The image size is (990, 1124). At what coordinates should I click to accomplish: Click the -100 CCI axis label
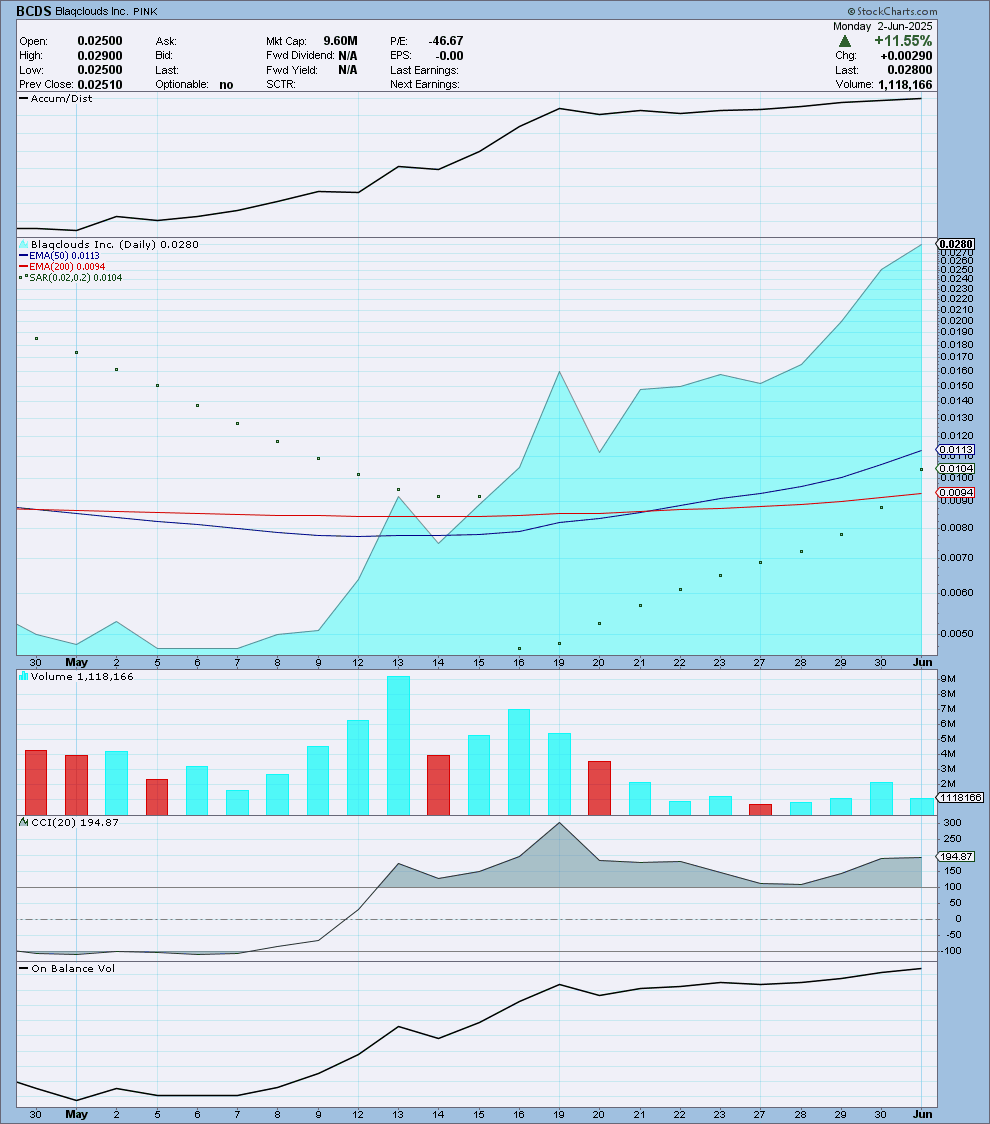coord(951,951)
